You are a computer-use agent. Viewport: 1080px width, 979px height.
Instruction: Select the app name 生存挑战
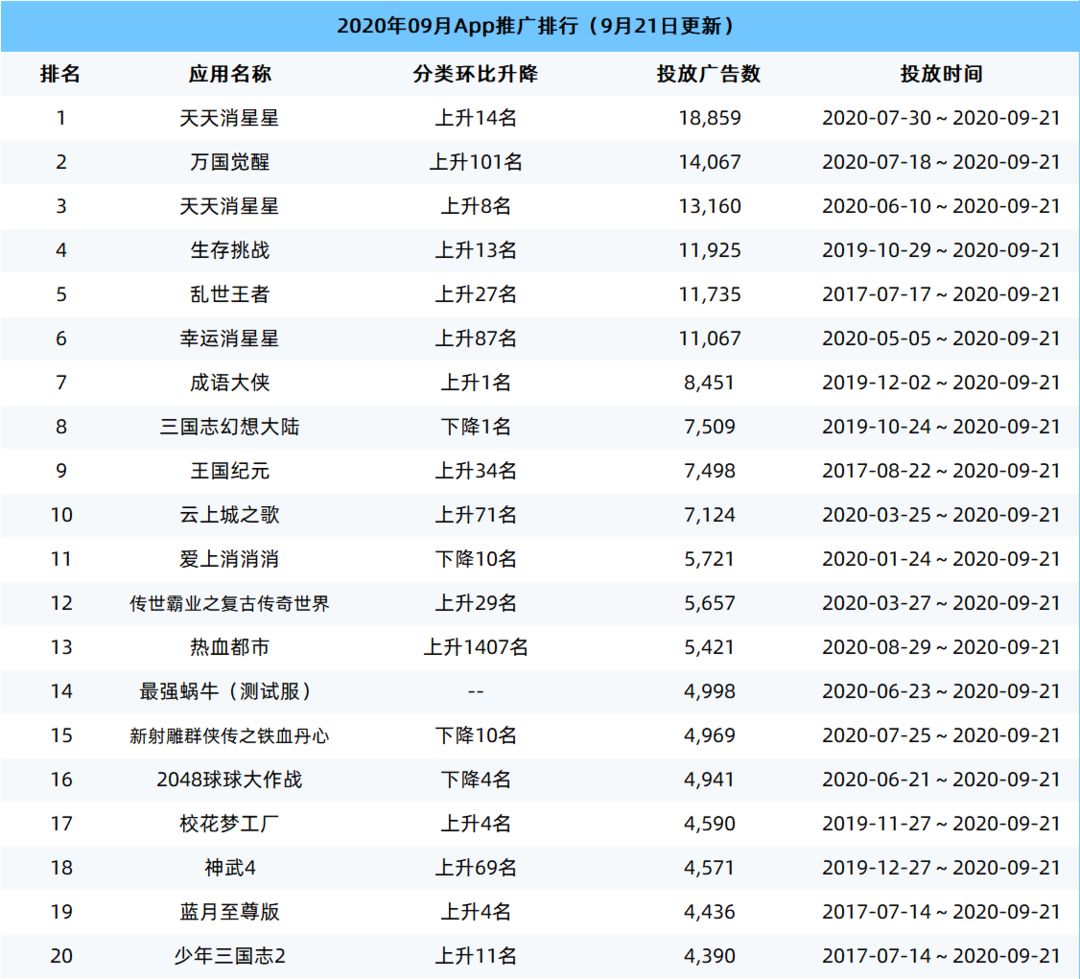(229, 250)
